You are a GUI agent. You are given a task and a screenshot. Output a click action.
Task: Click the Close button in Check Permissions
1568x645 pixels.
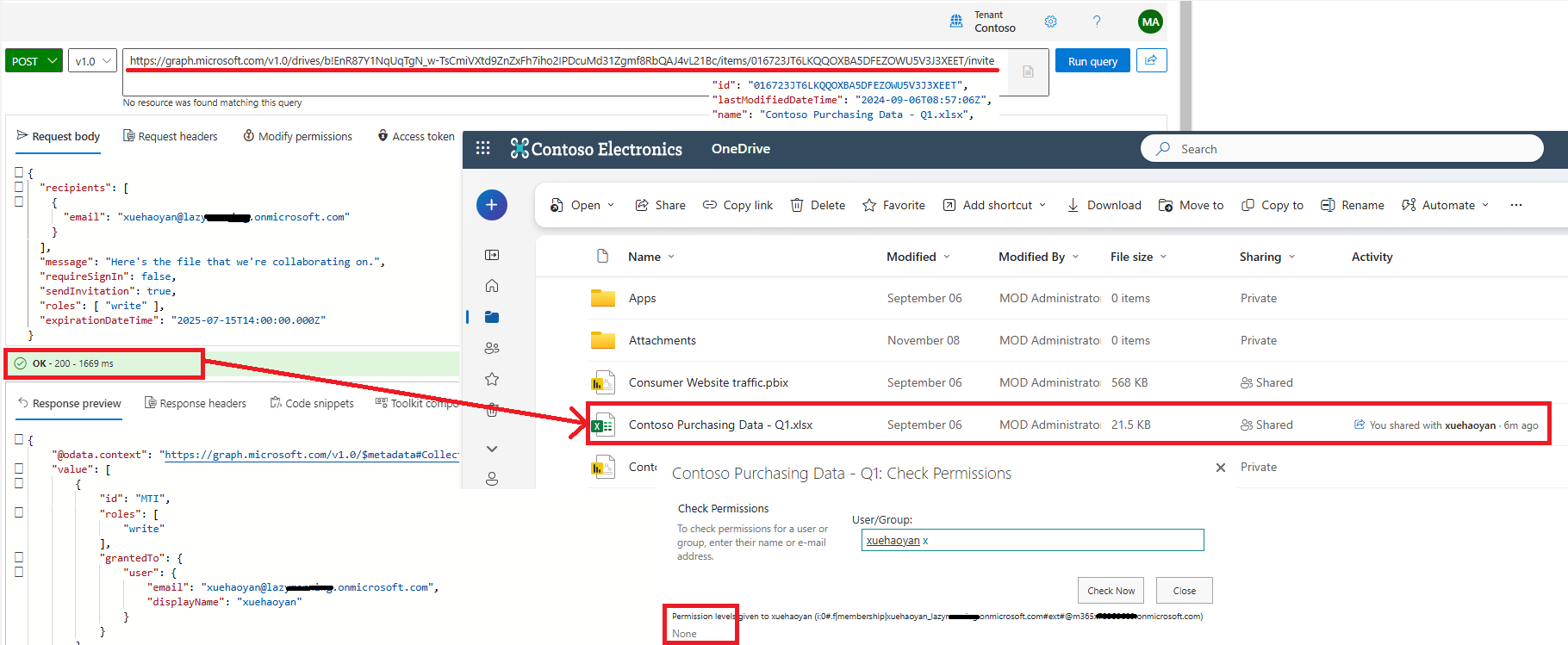click(x=1185, y=591)
